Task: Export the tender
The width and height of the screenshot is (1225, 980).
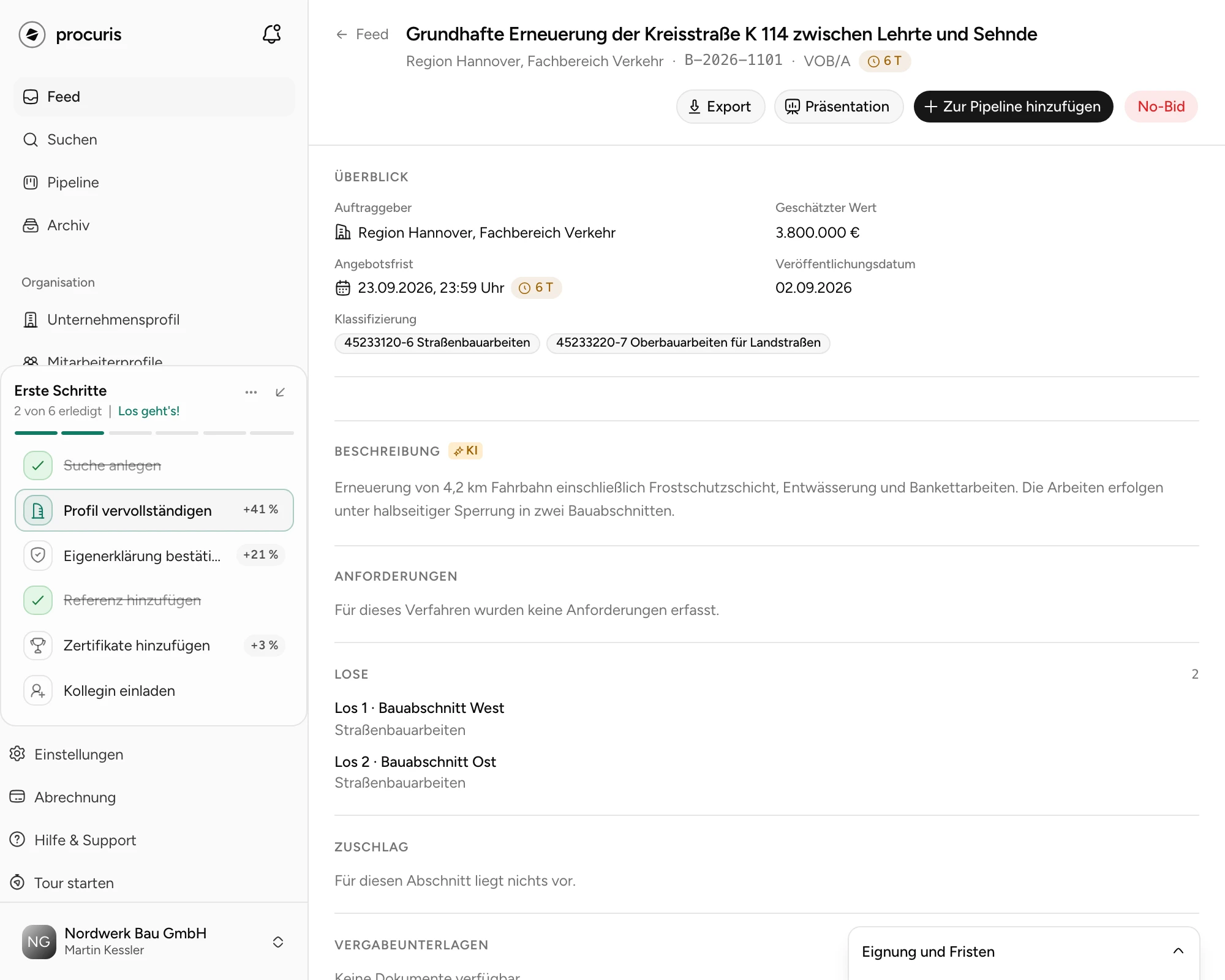Action: click(720, 107)
